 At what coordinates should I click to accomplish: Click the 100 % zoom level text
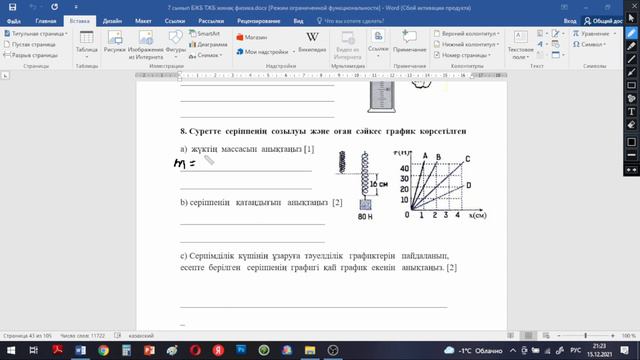(629, 336)
